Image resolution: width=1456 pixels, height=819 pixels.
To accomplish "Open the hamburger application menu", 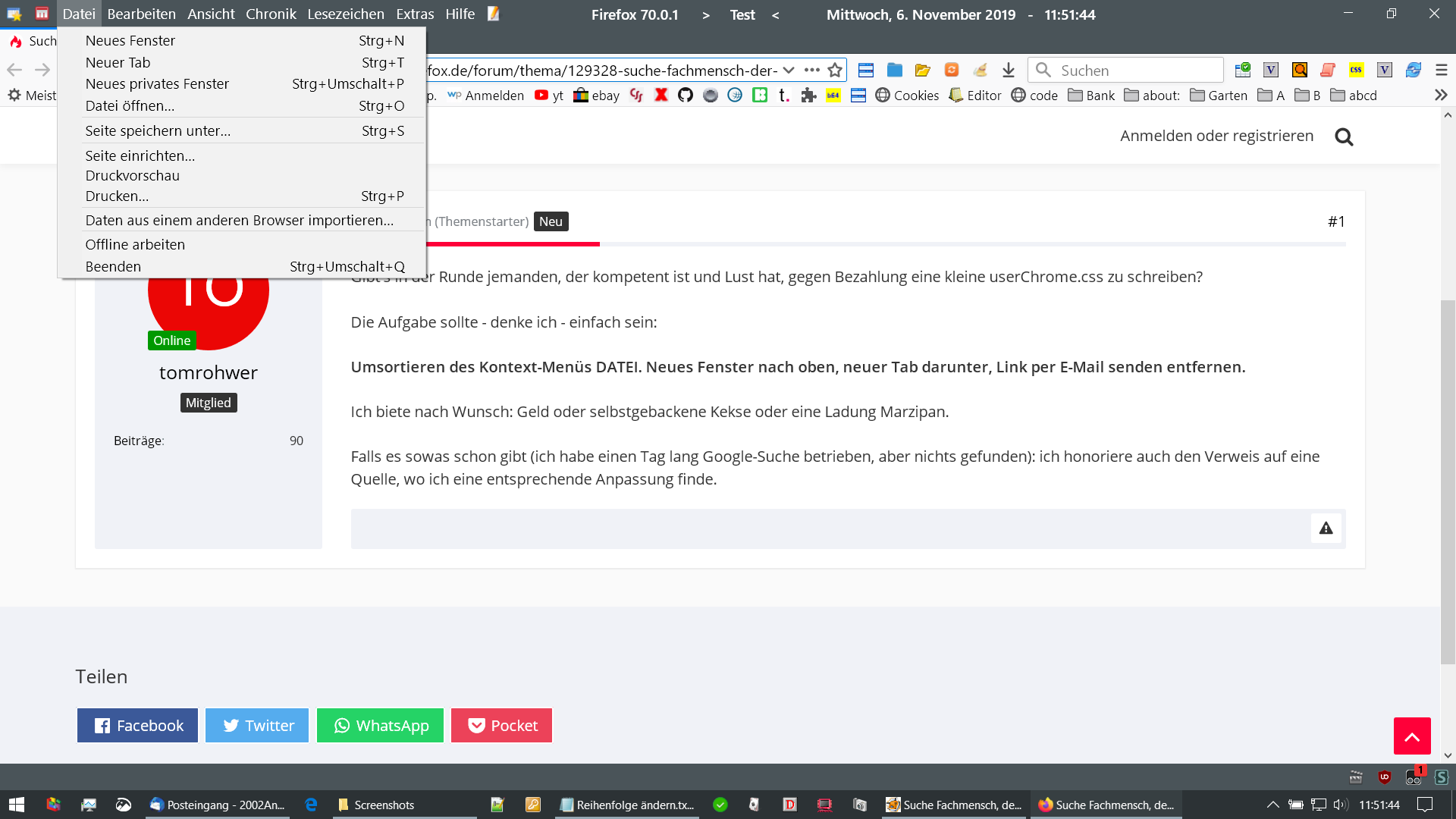I will (1441, 71).
